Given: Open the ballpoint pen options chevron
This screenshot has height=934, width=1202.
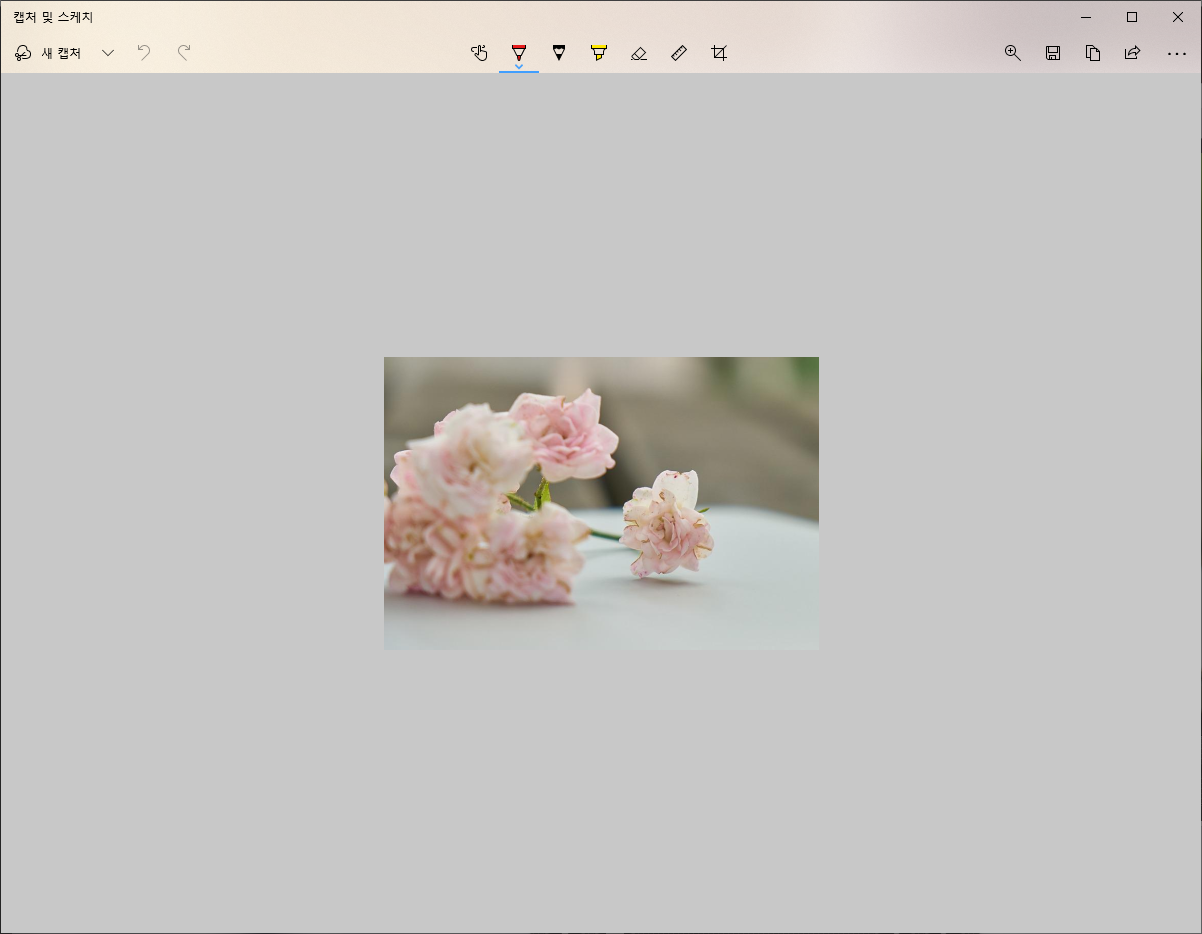Looking at the screenshot, I should click(518, 67).
